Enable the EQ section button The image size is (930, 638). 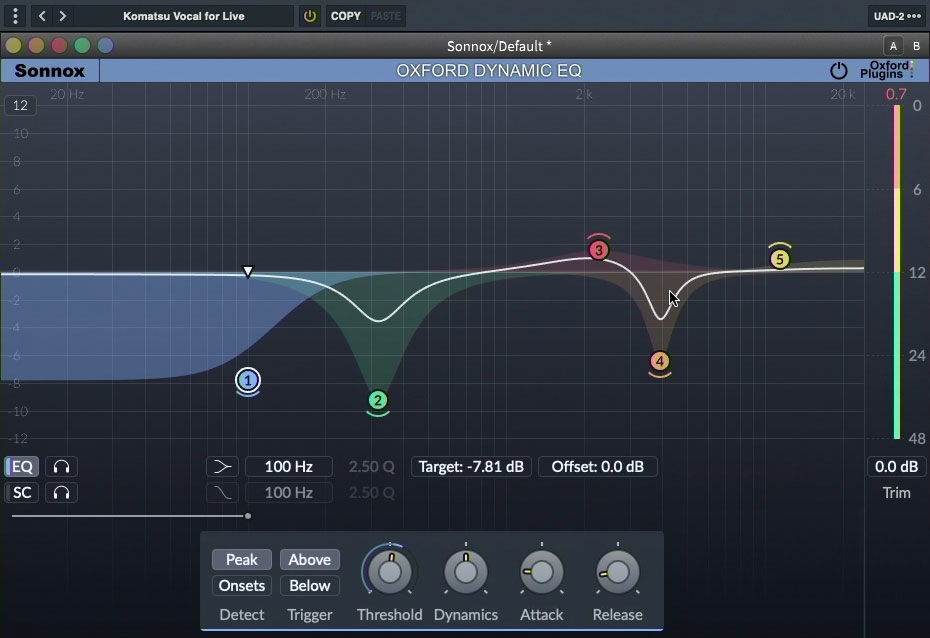[x=22, y=467]
